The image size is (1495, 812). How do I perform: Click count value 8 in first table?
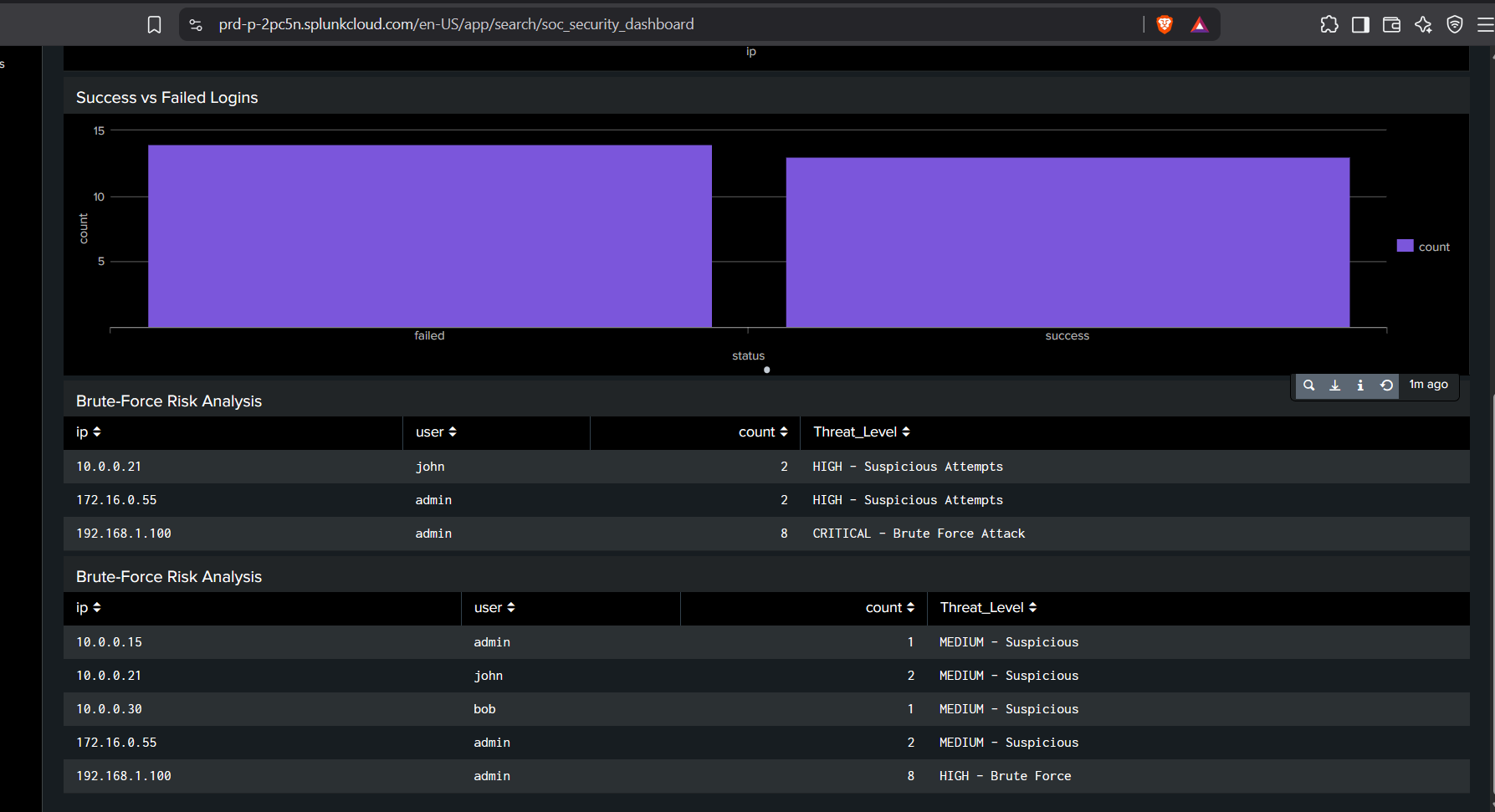coord(784,534)
